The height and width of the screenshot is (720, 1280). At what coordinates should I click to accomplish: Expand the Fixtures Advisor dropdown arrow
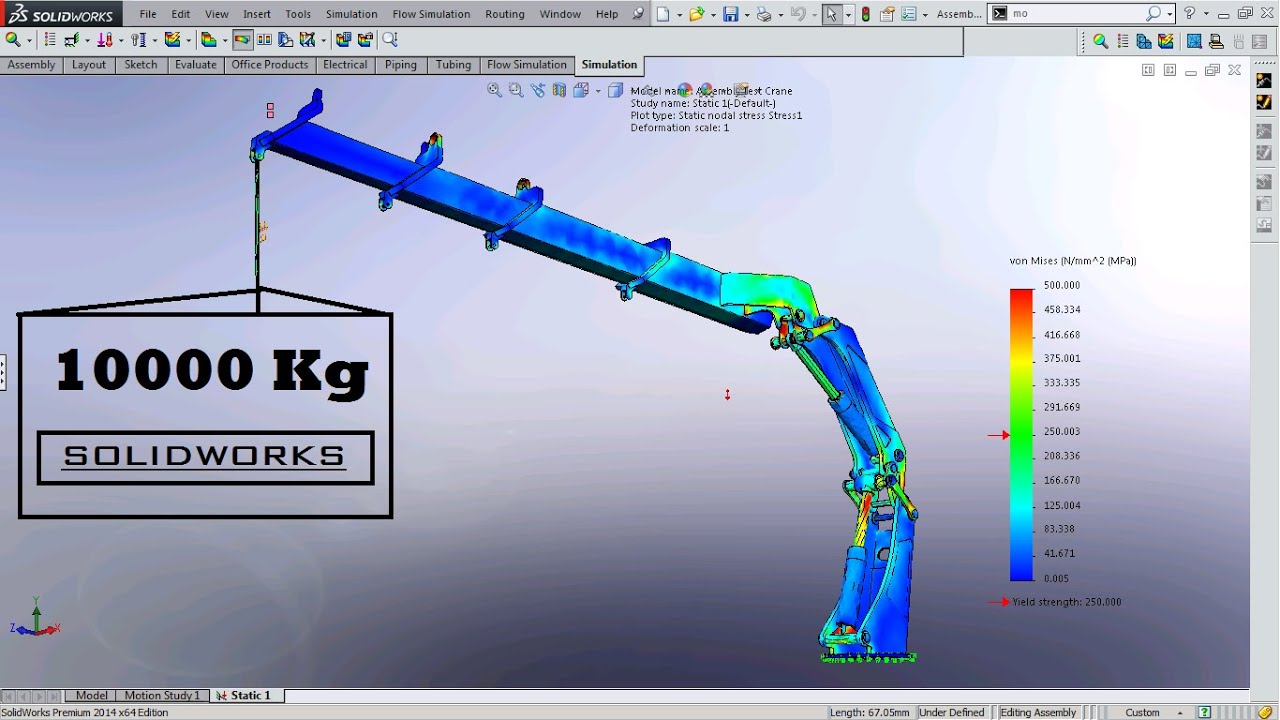click(87, 40)
